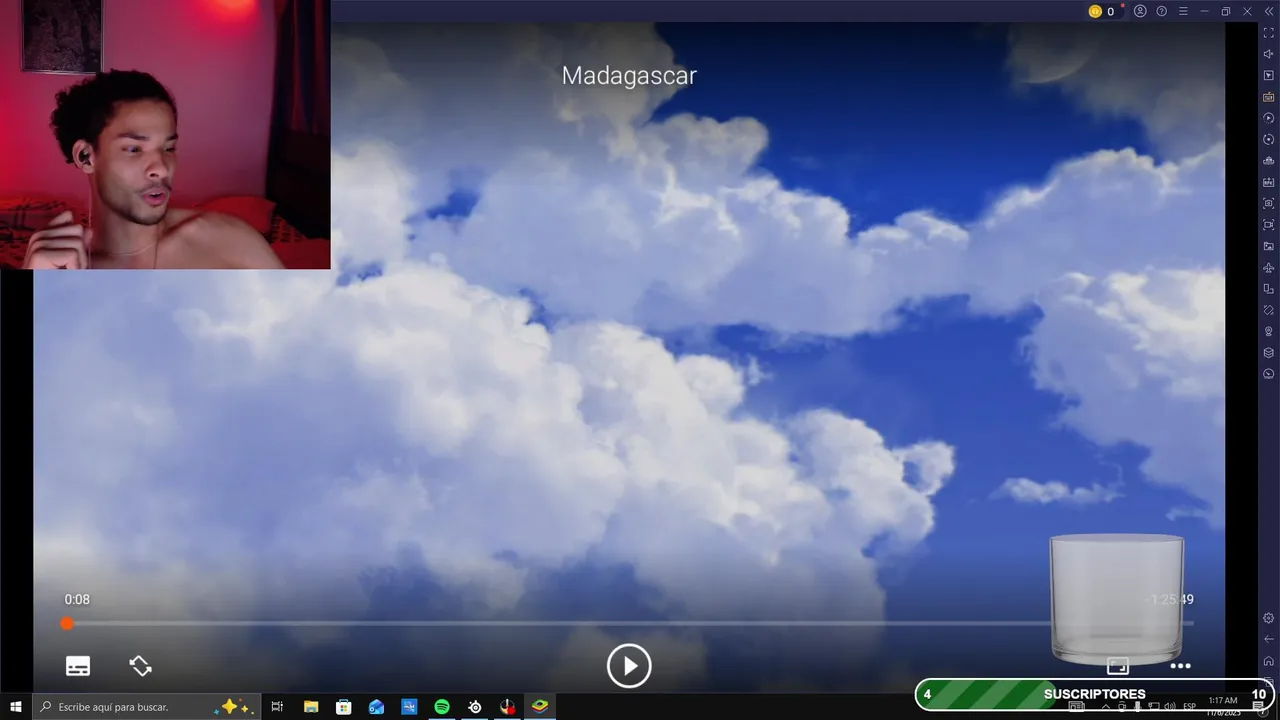Image resolution: width=1280 pixels, height=720 pixels.
Task: Open the BlueStacks account profile icon
Action: point(1140,11)
